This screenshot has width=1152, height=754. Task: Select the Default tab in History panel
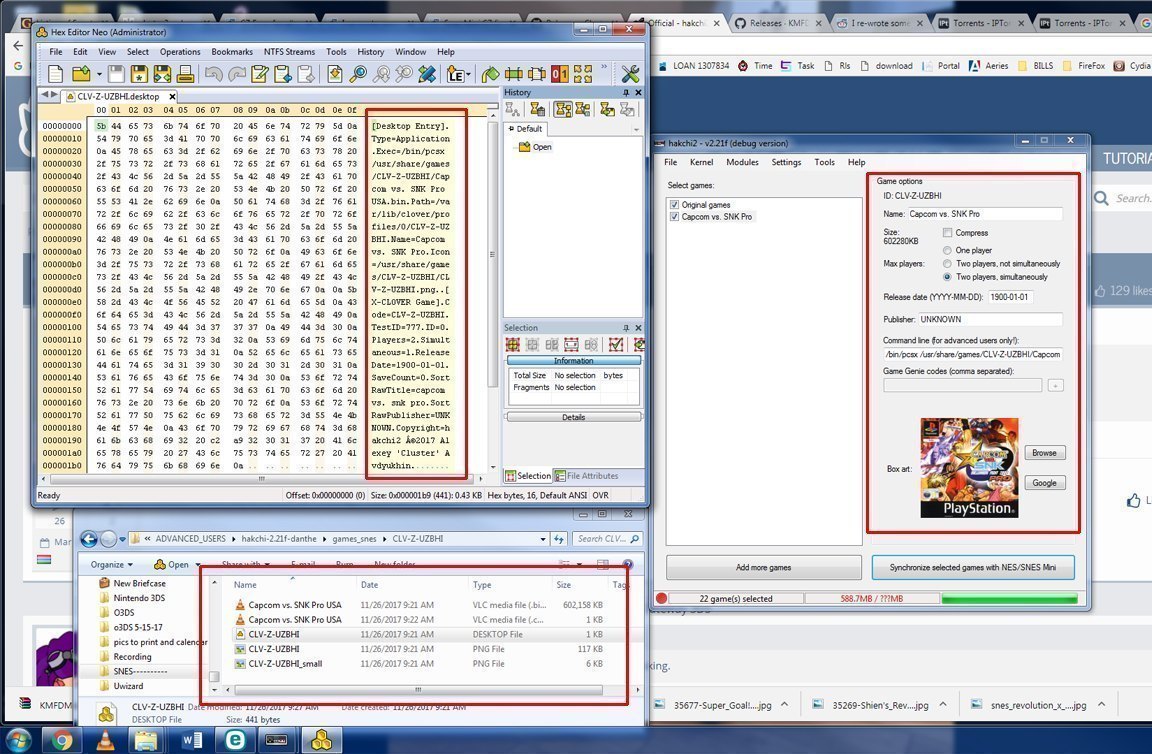(524, 129)
